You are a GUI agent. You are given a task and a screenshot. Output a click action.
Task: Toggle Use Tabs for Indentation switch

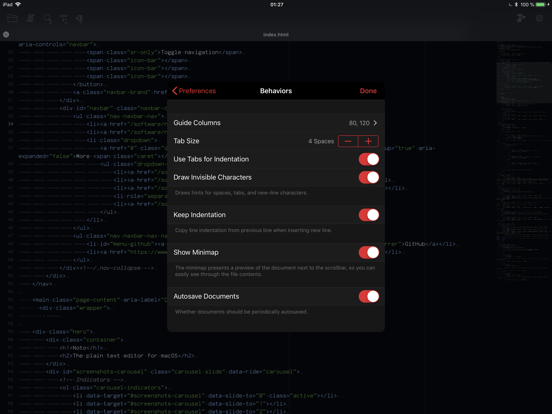coord(369,159)
